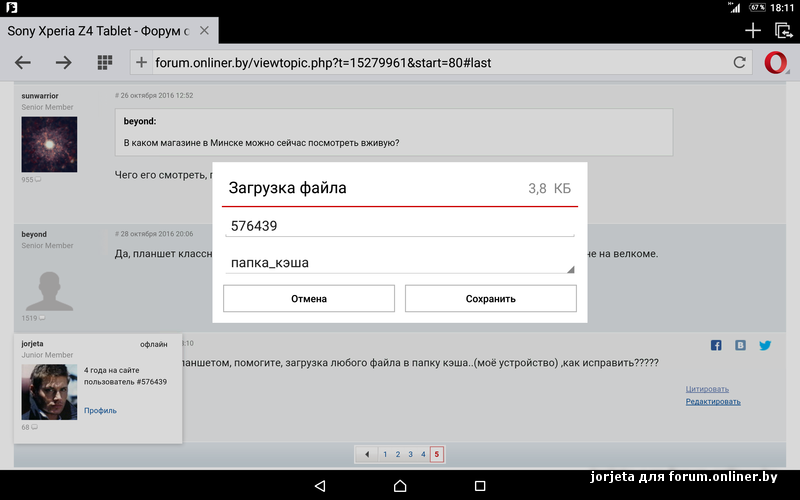The height and width of the screenshot is (500, 800).
Task: Tap the Android home navigation button
Action: coord(400,486)
